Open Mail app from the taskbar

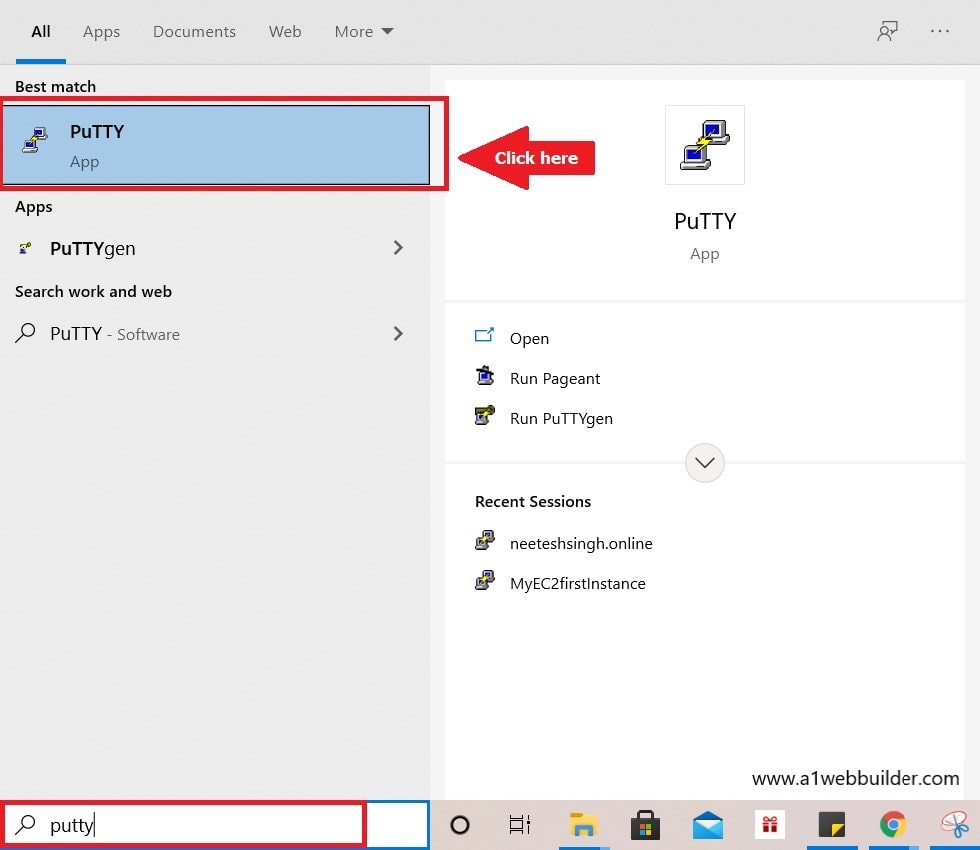pos(708,825)
